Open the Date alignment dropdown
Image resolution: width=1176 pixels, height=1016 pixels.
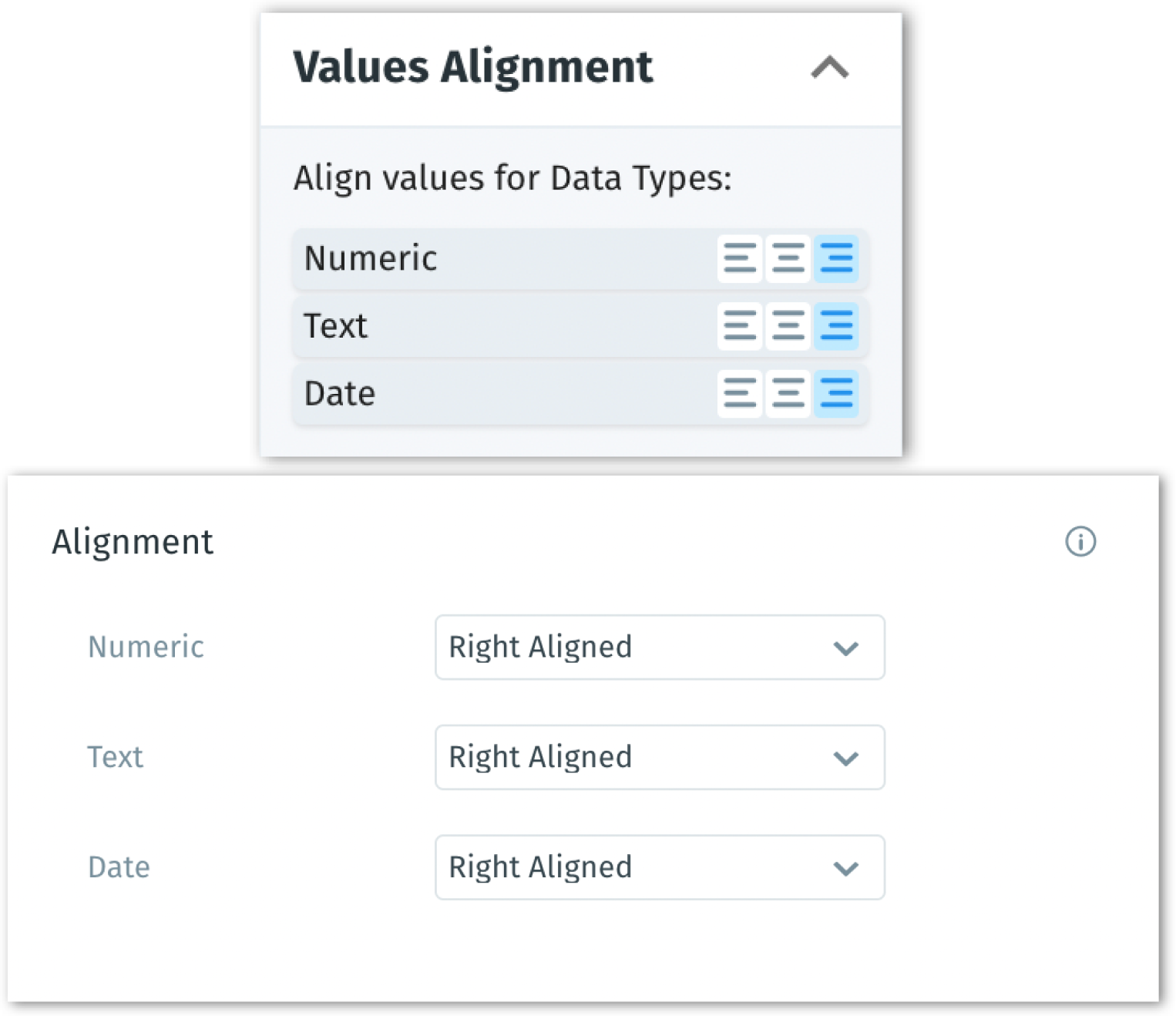pyautogui.click(x=659, y=868)
